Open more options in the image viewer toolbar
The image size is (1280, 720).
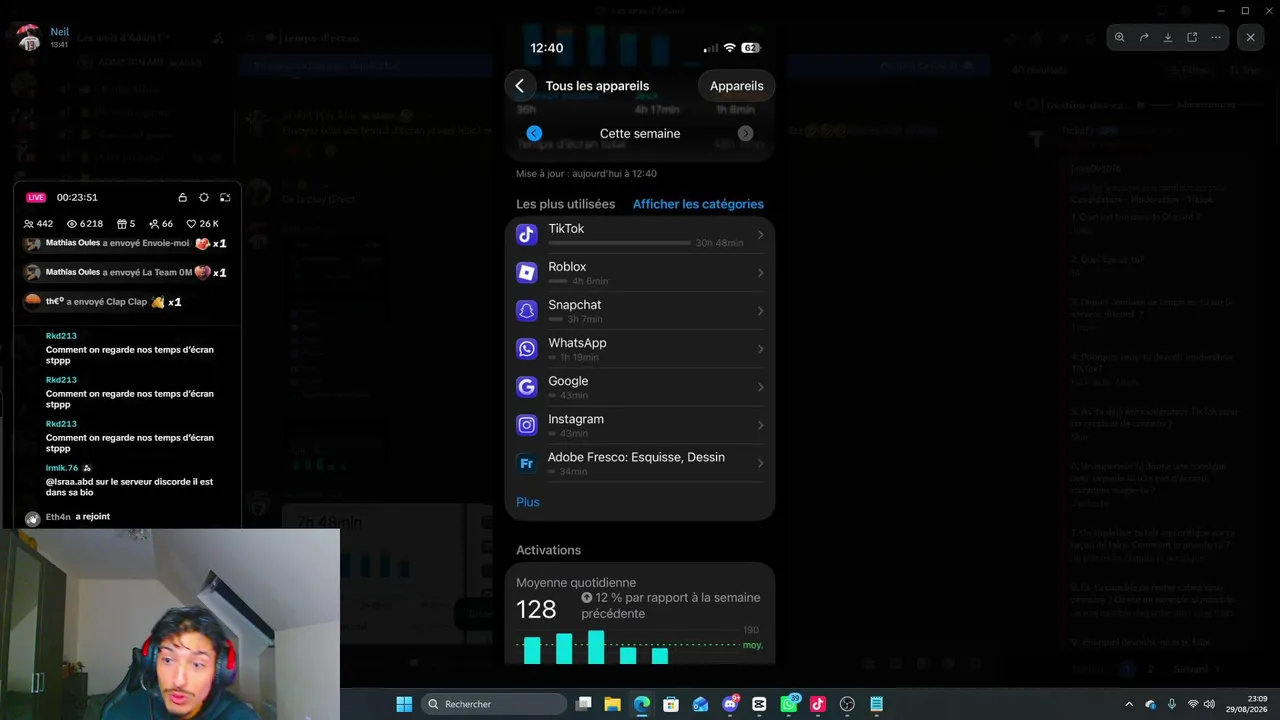click(1216, 37)
